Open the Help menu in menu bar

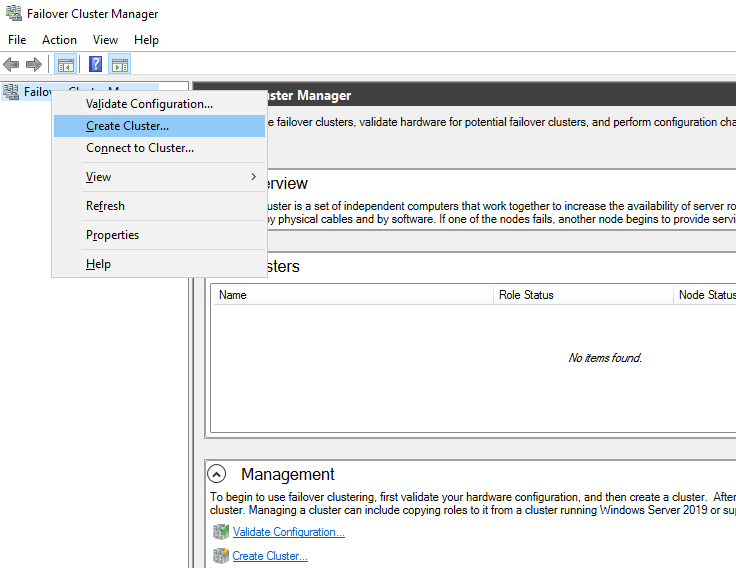pos(146,40)
